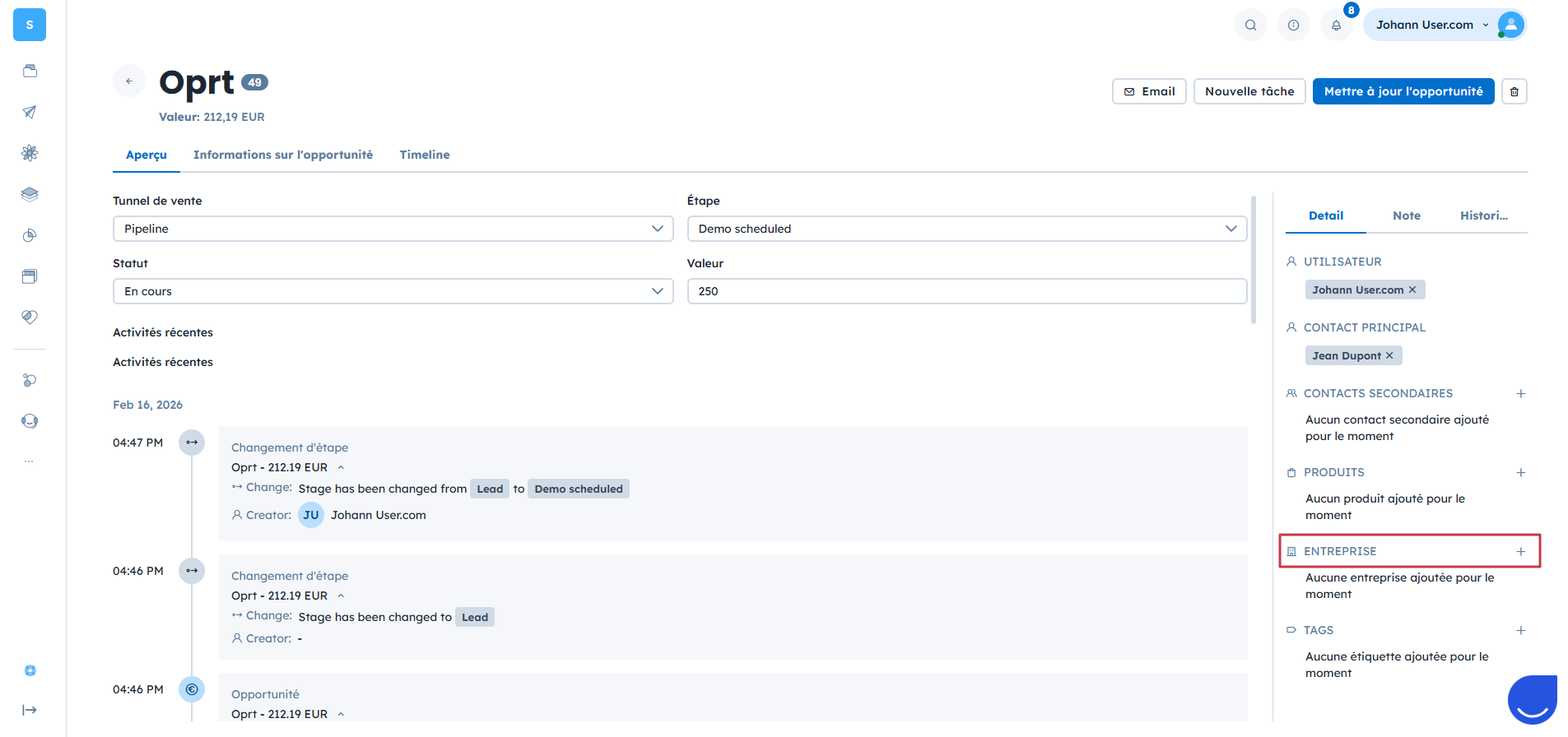
Task: Click the euro opportunity timeline marker
Action: coord(192,689)
